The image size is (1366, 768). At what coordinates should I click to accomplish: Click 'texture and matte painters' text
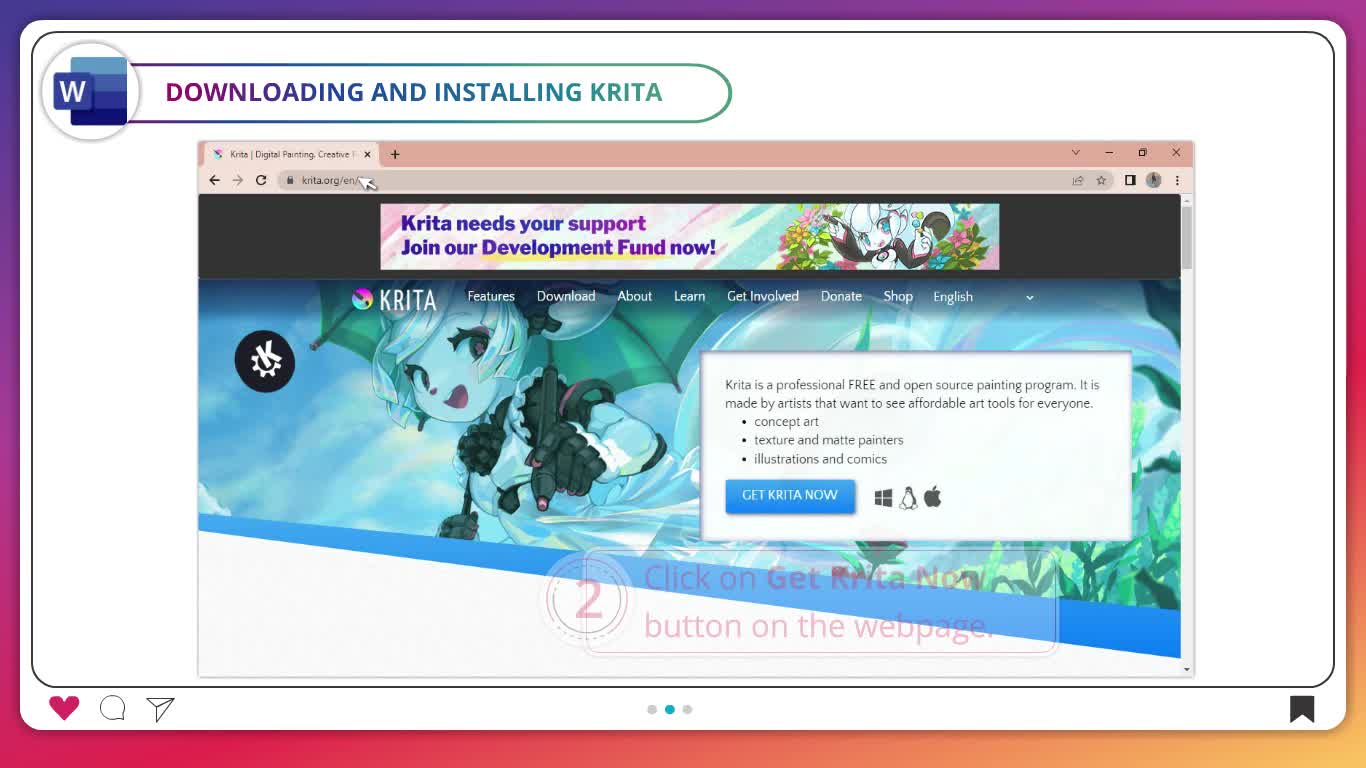coord(828,440)
